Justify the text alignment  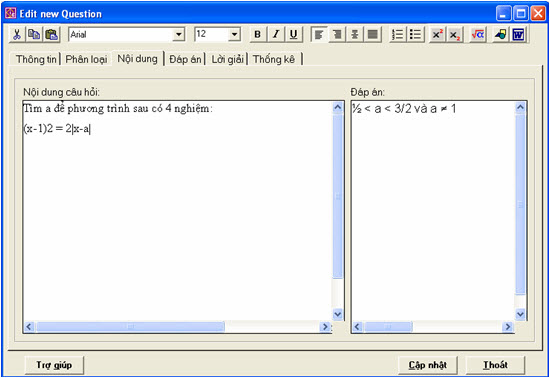pos(373,35)
